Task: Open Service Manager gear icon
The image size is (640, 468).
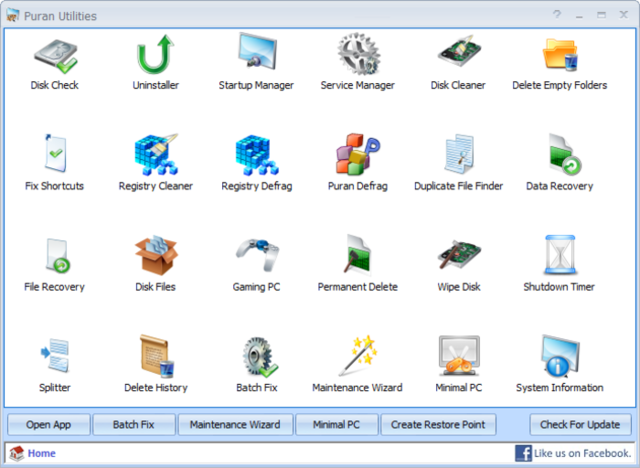Action: click(x=358, y=53)
